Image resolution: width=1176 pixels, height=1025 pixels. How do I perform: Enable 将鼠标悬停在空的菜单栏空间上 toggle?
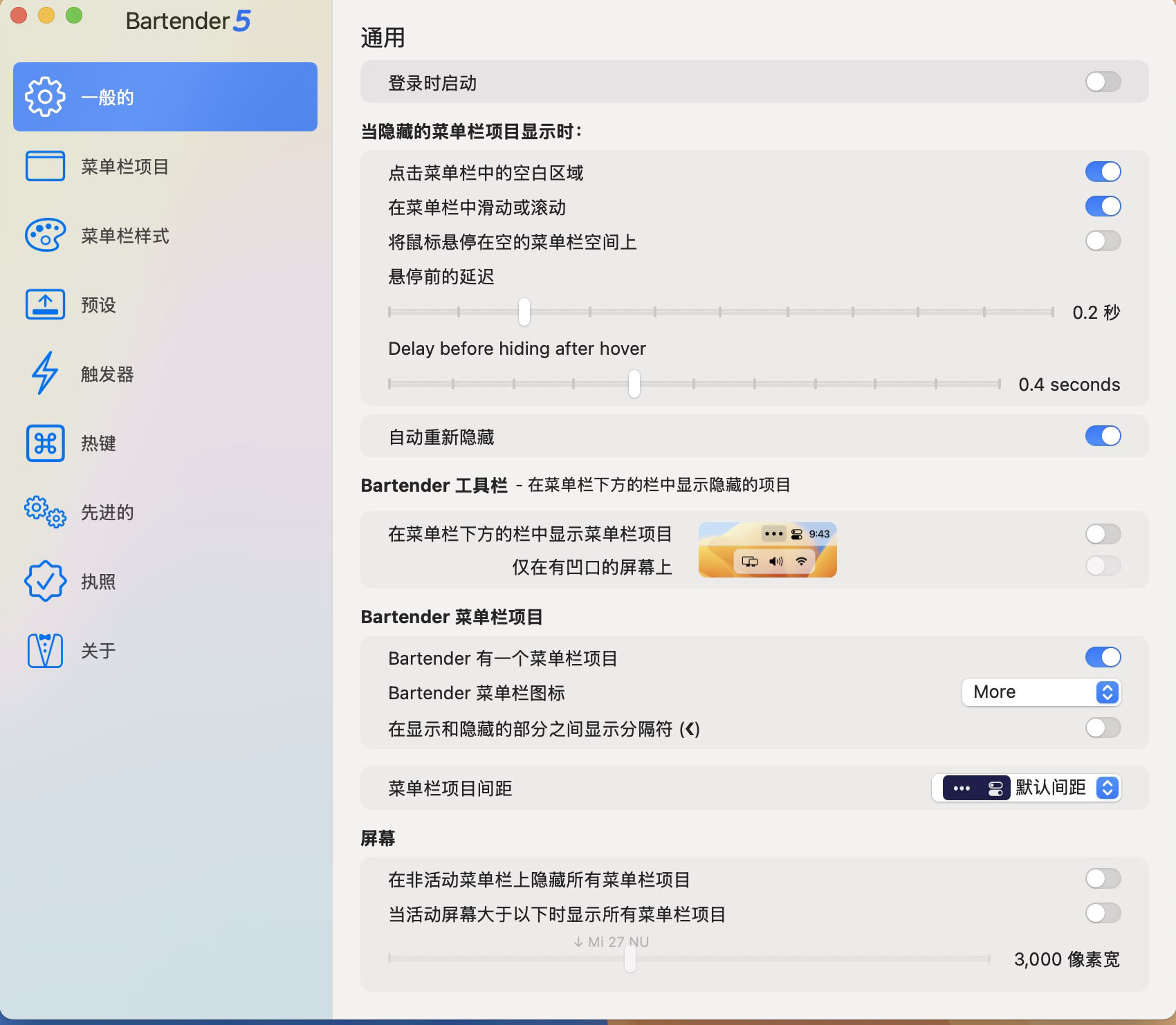(x=1103, y=241)
